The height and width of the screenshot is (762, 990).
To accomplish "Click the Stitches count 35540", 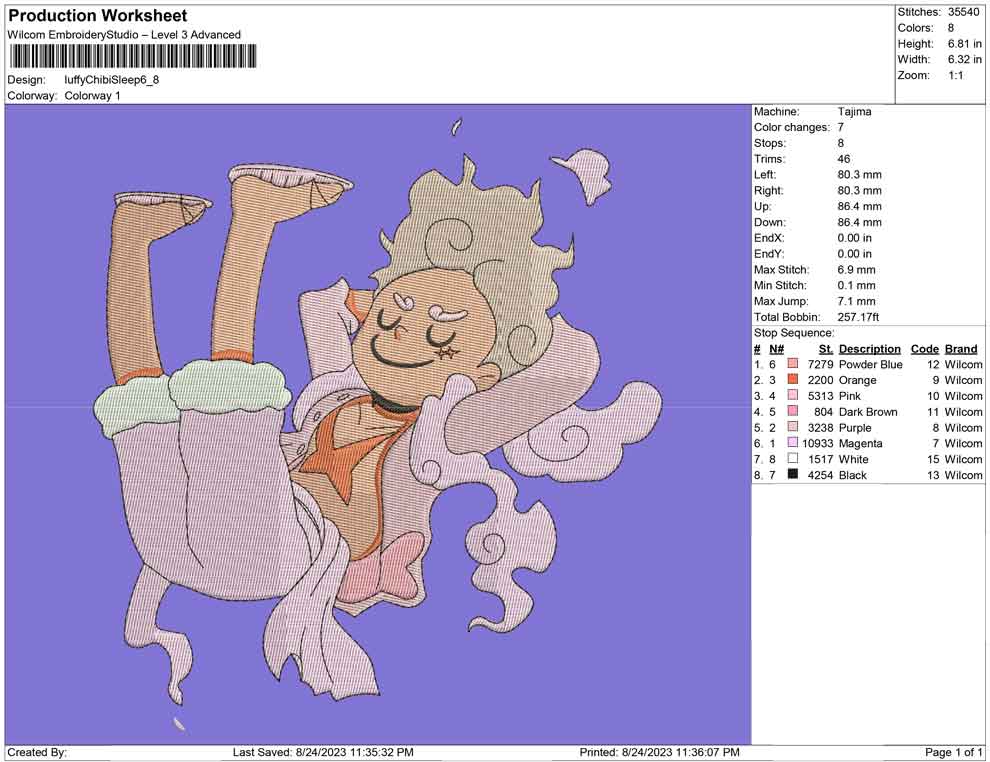I will (x=963, y=12).
